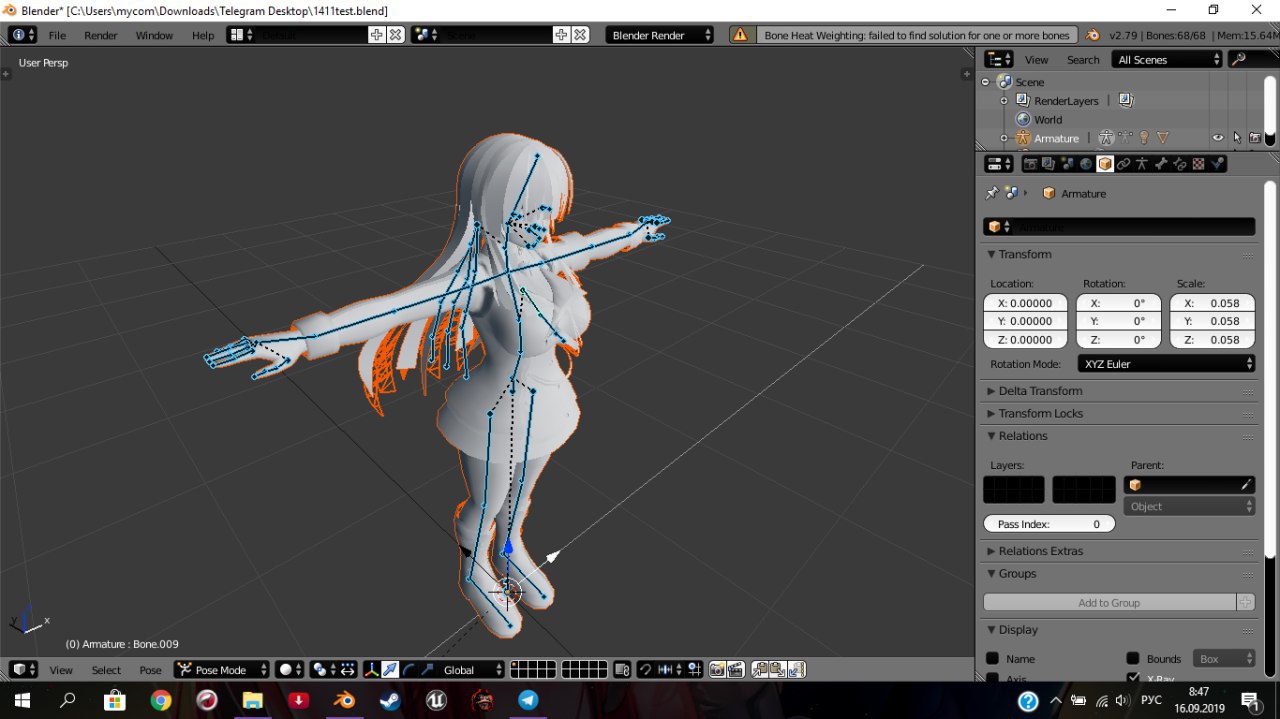Open the All Scenes outliner display dropdown
The image size is (1280, 719).
click(x=1168, y=59)
